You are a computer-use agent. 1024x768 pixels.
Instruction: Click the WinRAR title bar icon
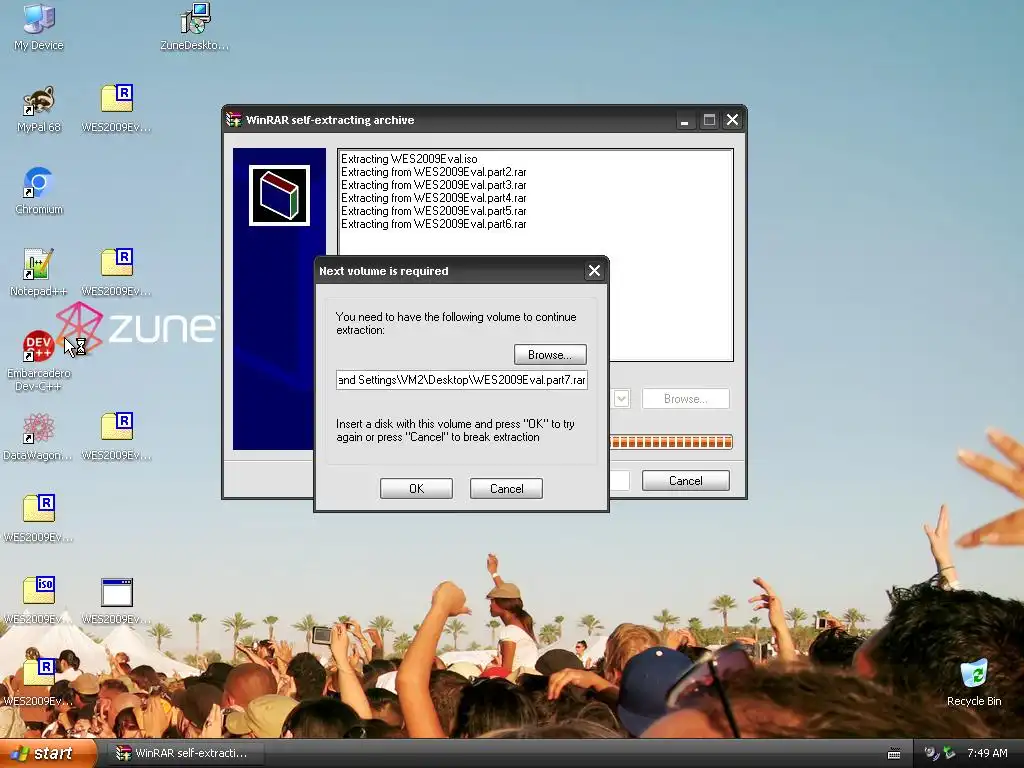tap(234, 120)
